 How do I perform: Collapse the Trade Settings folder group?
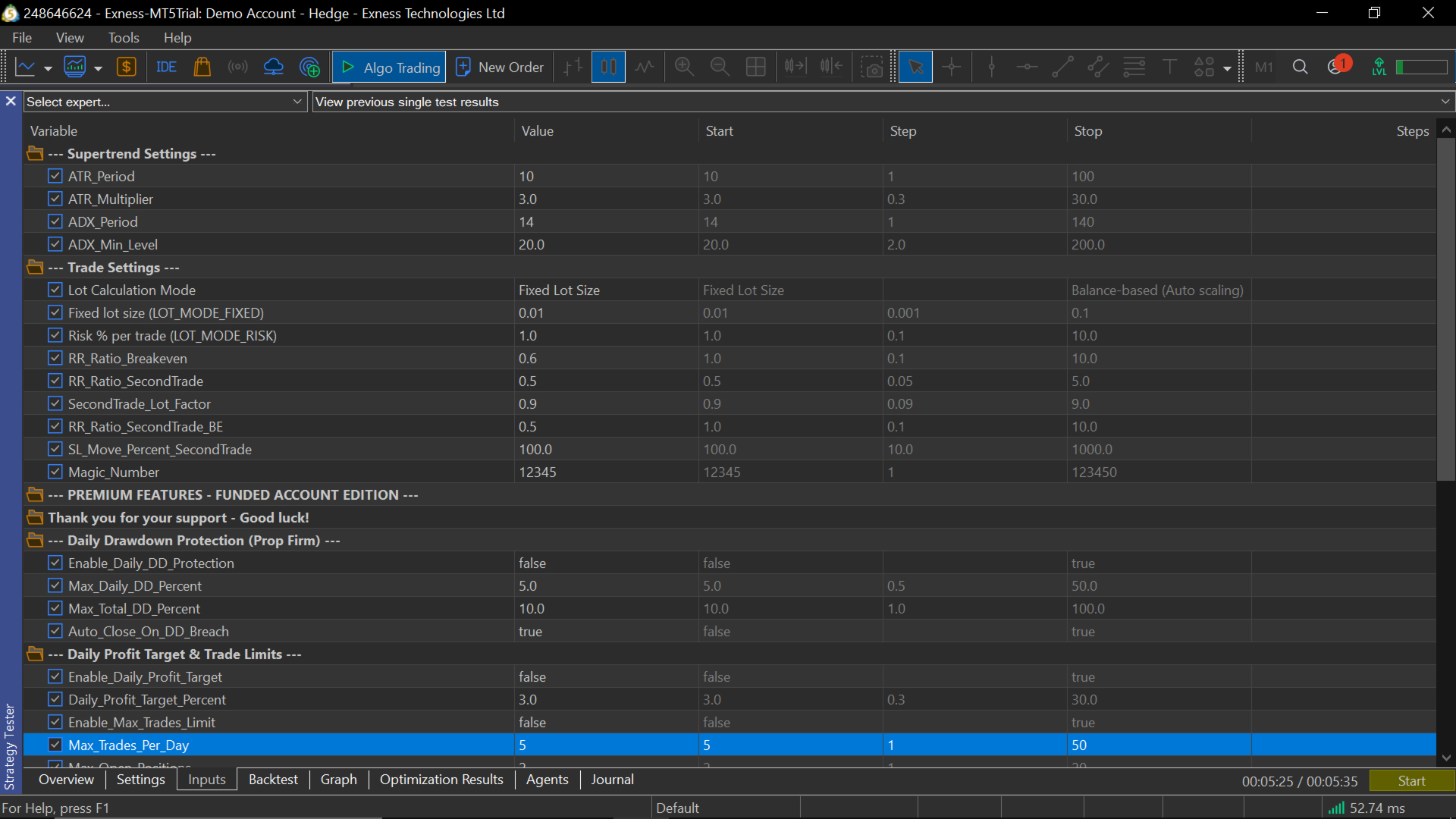click(35, 267)
